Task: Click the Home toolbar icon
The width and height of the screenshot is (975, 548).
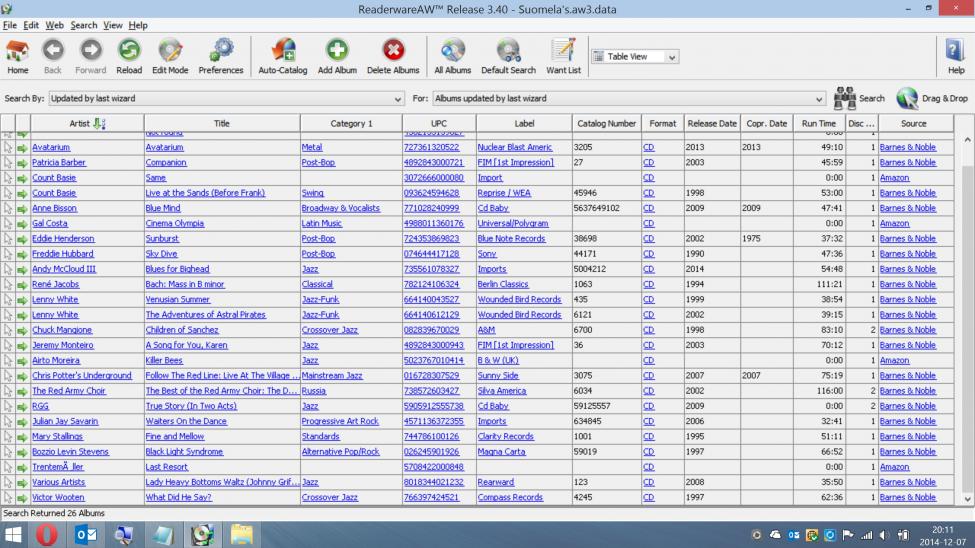Action: tap(18, 55)
